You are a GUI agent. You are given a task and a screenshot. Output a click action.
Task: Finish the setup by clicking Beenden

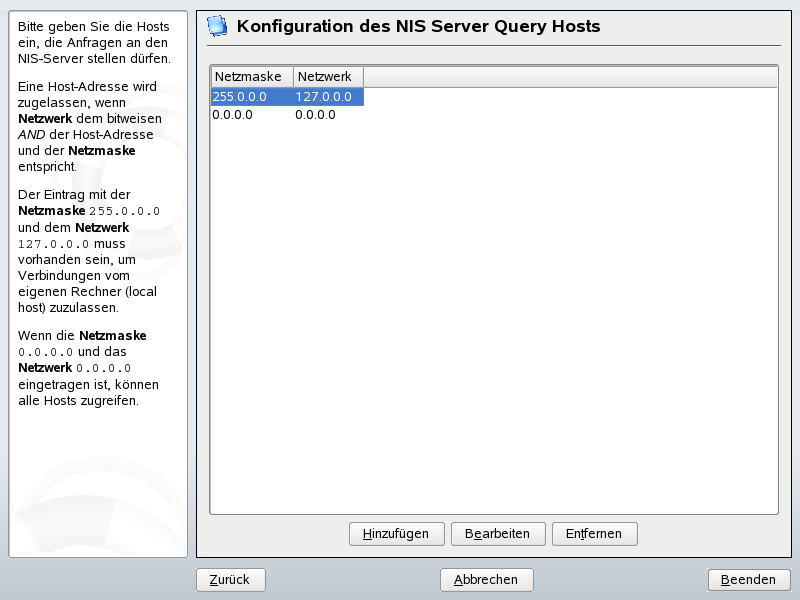748,580
